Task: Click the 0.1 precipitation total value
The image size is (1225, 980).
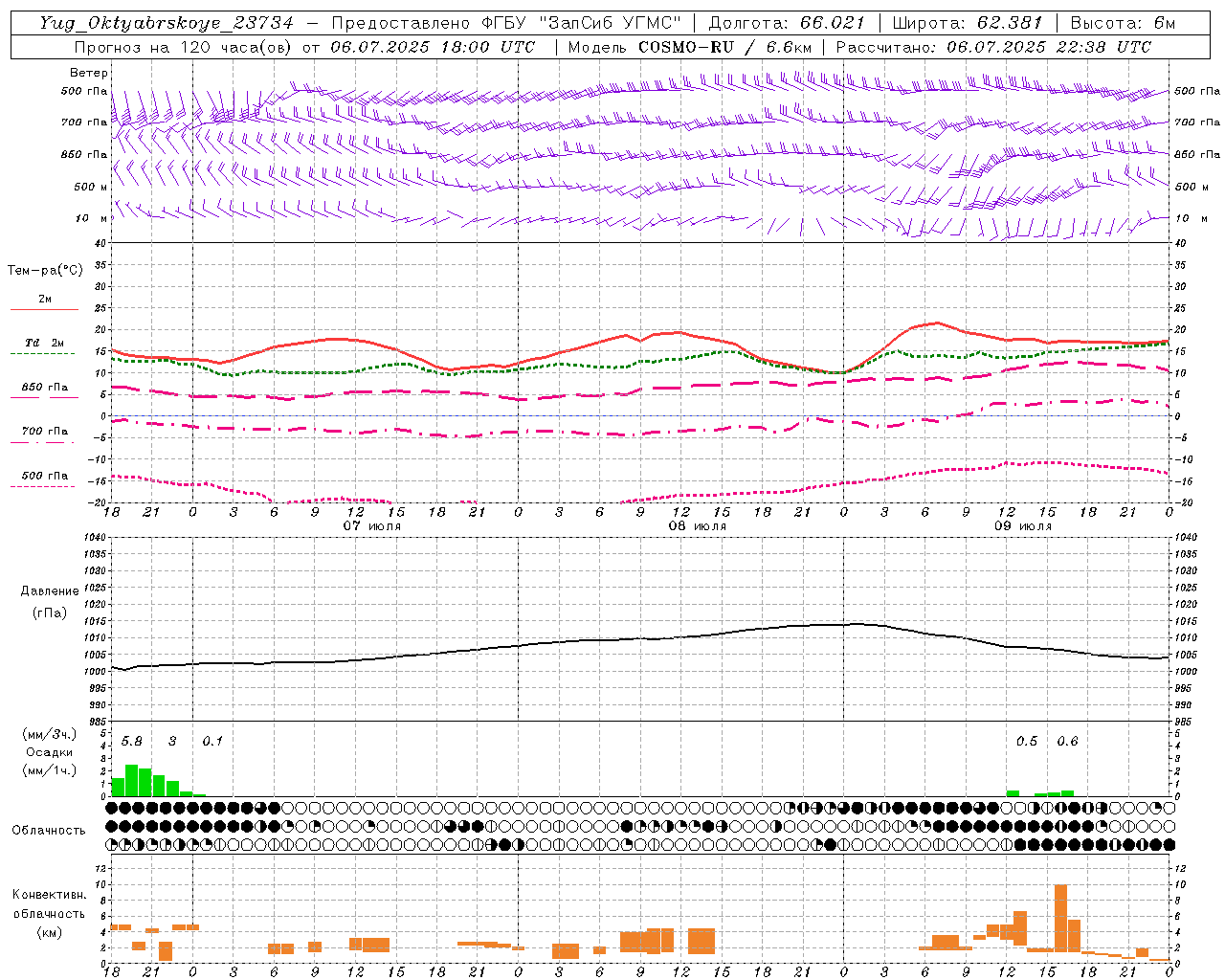Action: point(212,742)
